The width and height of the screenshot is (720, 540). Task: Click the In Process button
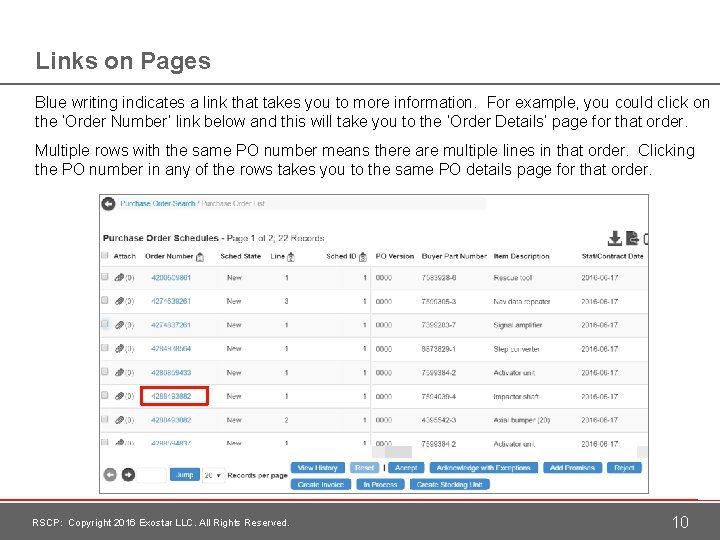(x=380, y=484)
